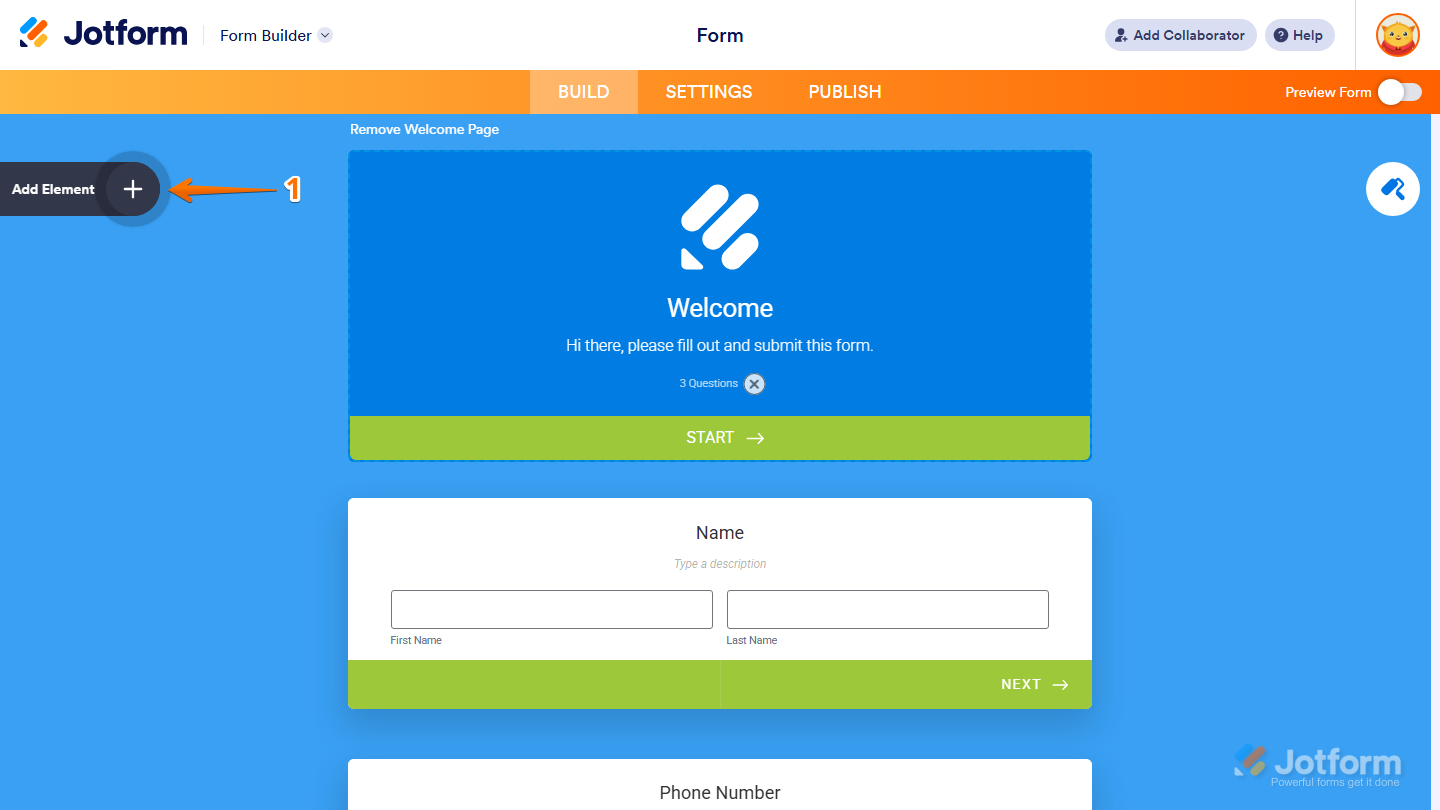Select the BUILD tab
Viewport: 1440px width, 810px height.
click(x=583, y=91)
